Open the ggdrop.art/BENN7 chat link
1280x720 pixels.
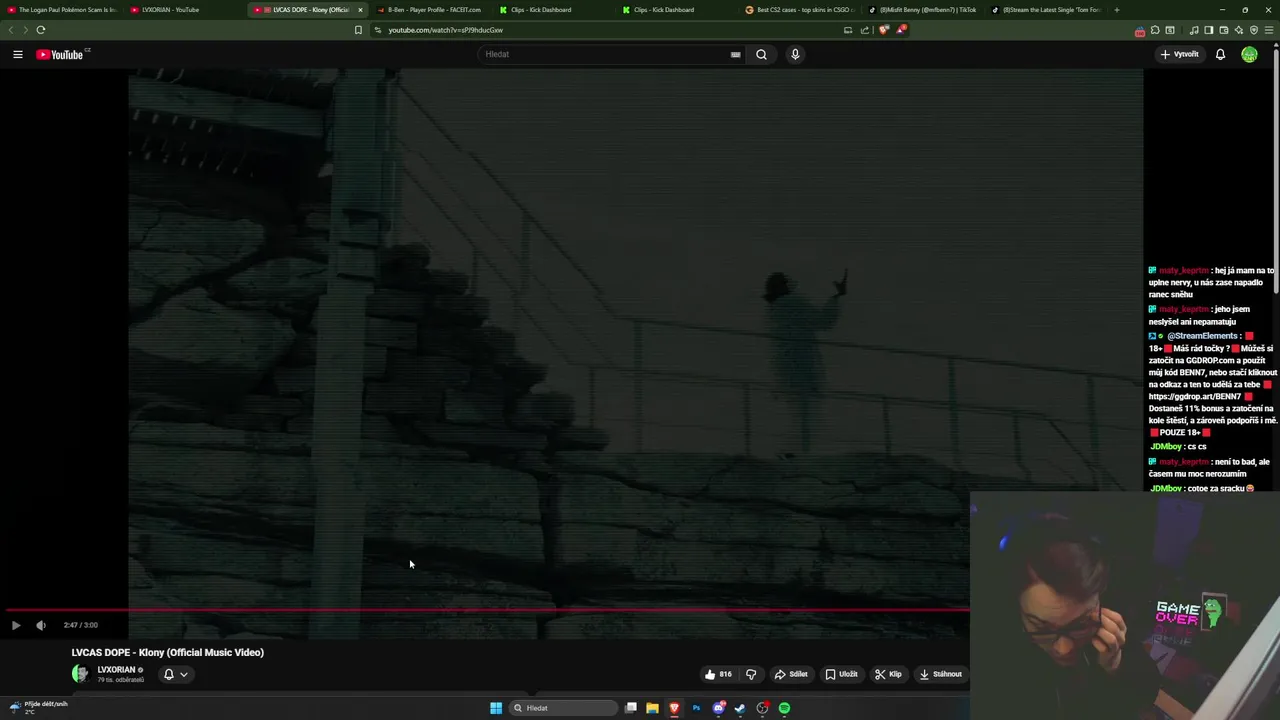click(x=1195, y=396)
